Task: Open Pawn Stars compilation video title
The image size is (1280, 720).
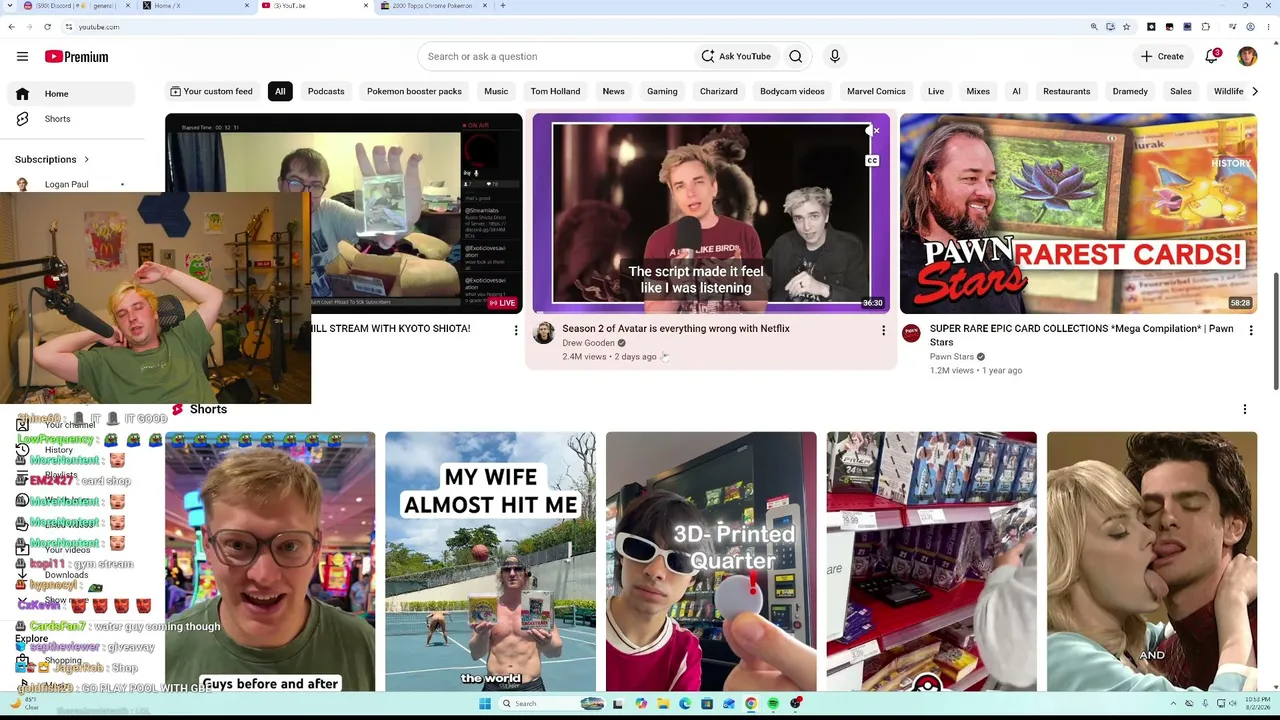Action: coord(1082,335)
